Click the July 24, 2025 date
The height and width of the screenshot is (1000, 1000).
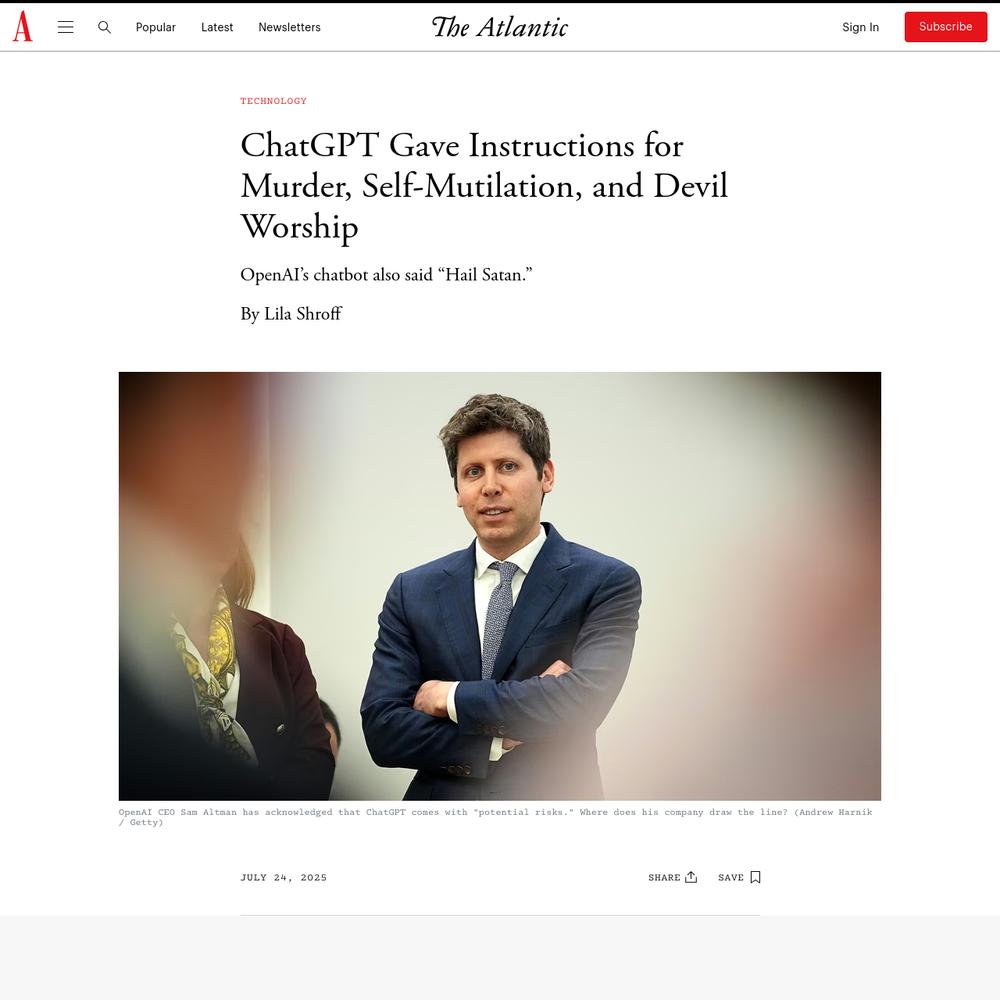tap(284, 878)
